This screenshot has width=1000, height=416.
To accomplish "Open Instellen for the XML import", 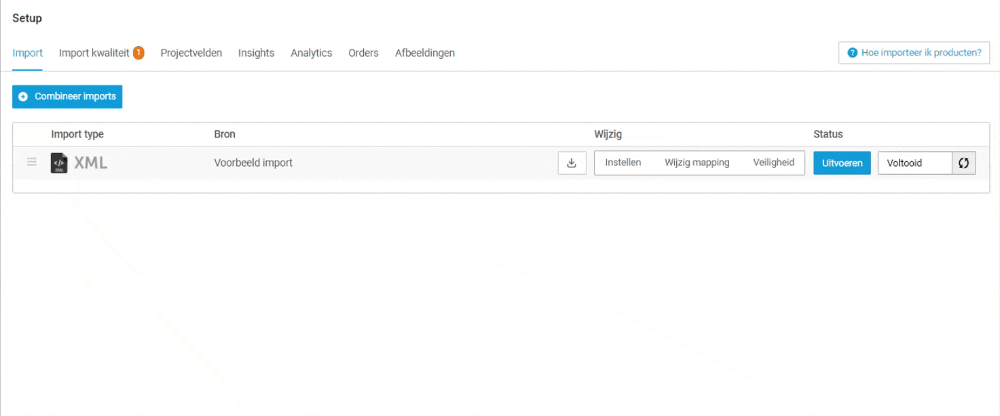I will pos(623,163).
